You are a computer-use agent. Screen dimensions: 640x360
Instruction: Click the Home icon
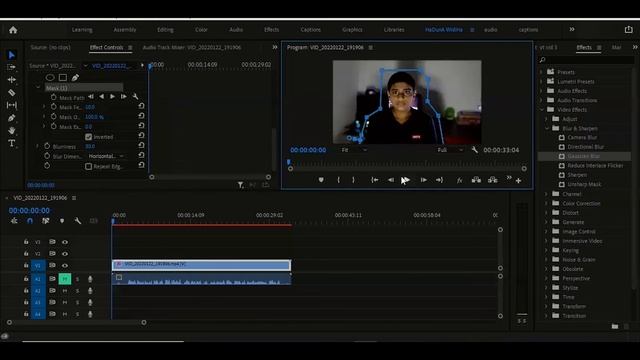13,30
